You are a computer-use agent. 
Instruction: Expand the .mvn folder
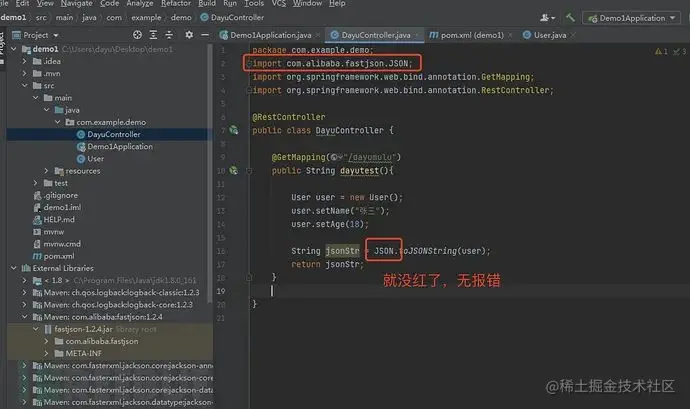25,73
